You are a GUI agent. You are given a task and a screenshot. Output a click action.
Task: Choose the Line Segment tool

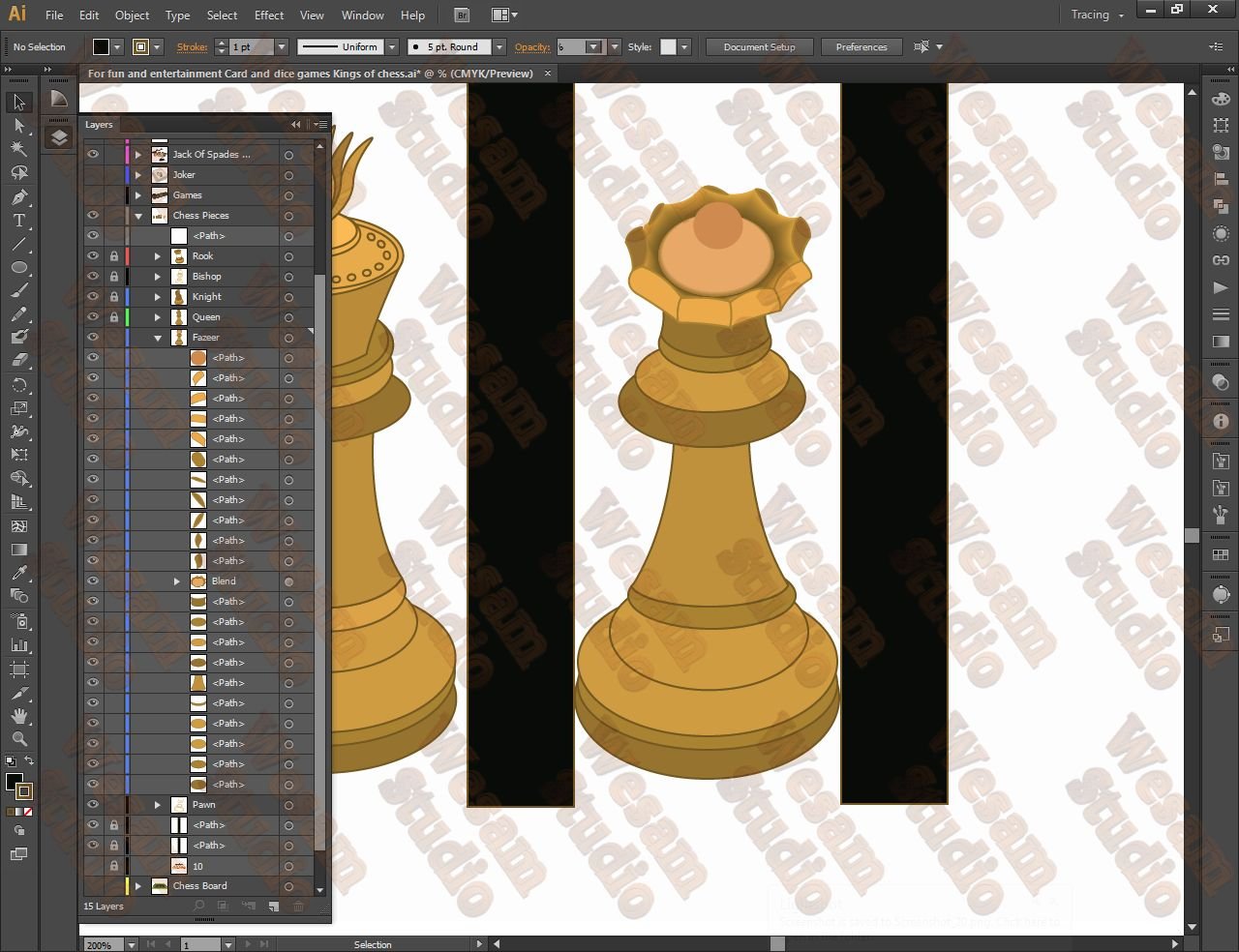[18, 244]
